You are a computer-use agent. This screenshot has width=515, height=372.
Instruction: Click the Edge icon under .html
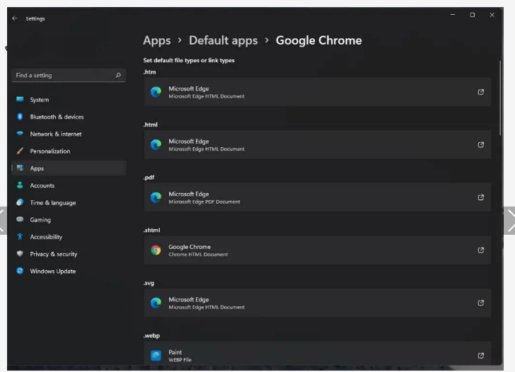pyautogui.click(x=156, y=145)
